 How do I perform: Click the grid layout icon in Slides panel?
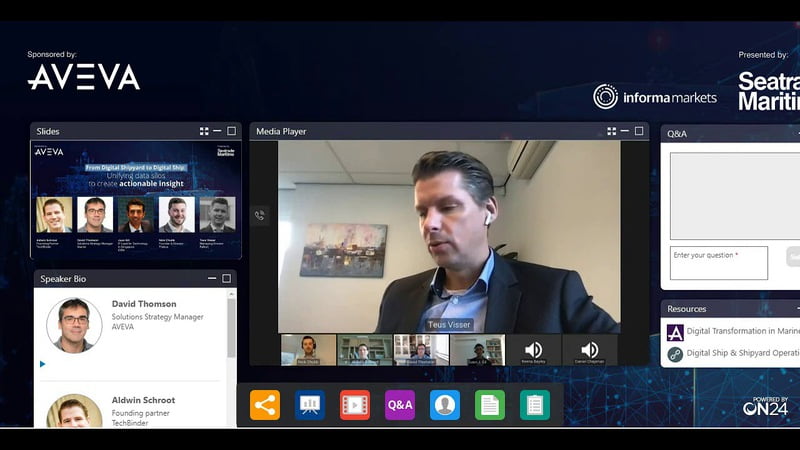(x=204, y=131)
